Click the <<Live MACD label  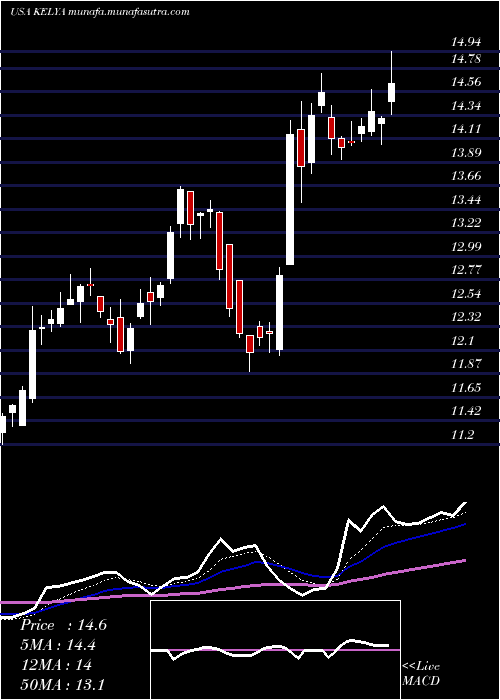point(421,673)
